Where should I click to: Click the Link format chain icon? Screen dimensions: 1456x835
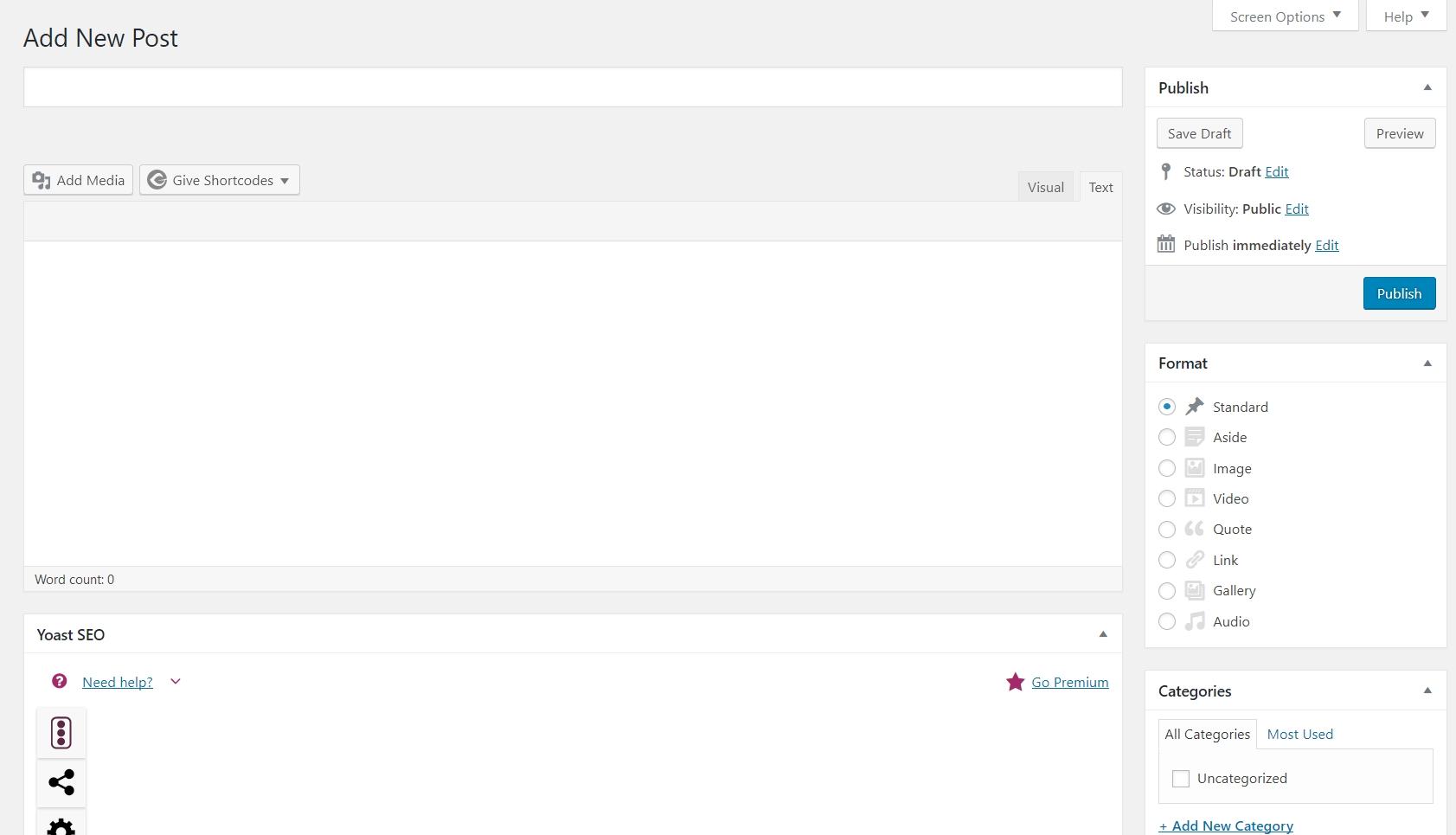[1195, 560]
